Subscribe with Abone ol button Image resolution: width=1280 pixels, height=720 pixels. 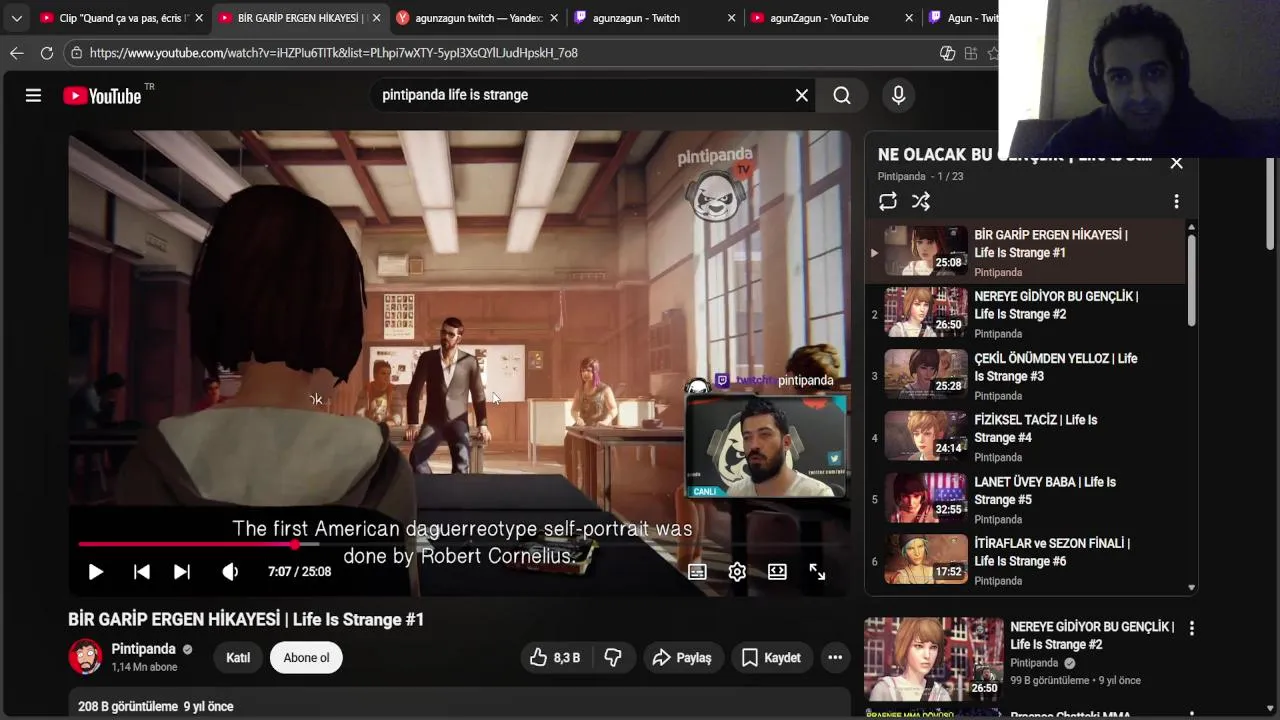[306, 657]
